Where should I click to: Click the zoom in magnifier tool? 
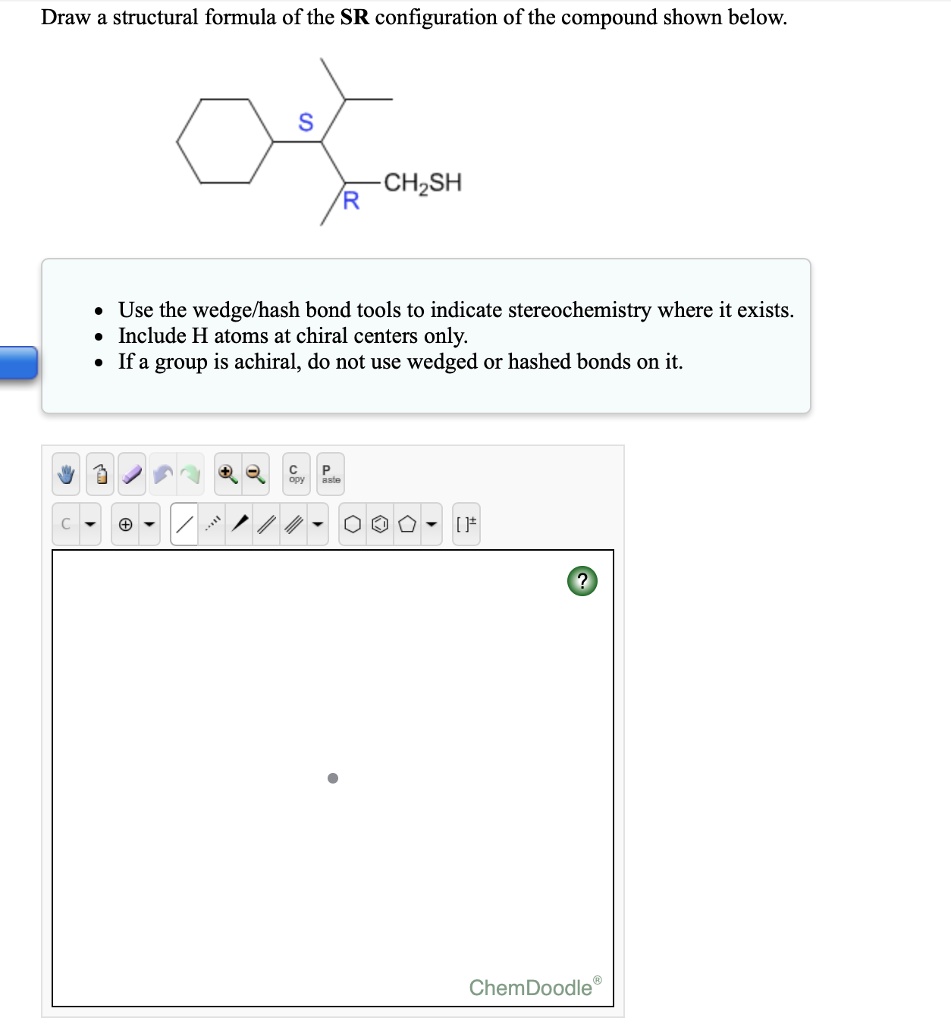click(226, 473)
